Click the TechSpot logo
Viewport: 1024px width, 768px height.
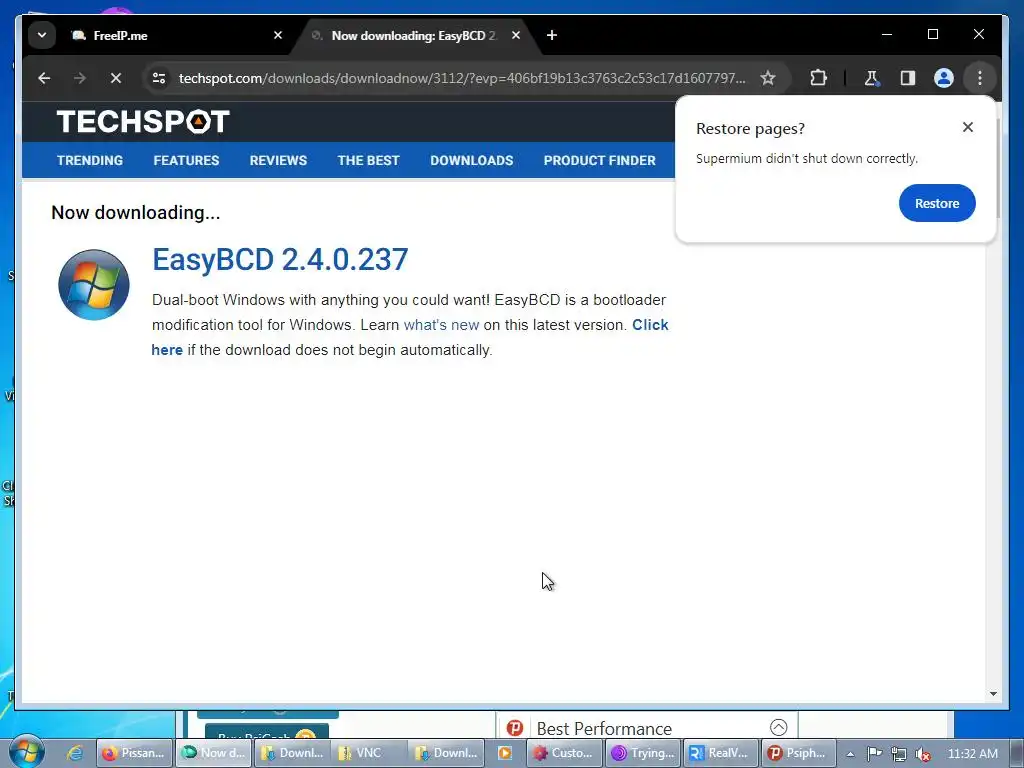coord(143,121)
